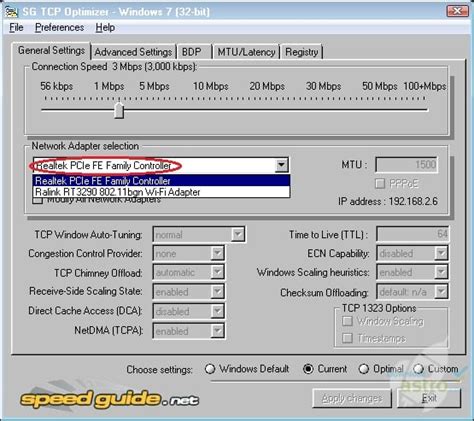Image resolution: width=474 pixels, height=421 pixels.
Task: Click the MTU value field
Action: [406, 165]
